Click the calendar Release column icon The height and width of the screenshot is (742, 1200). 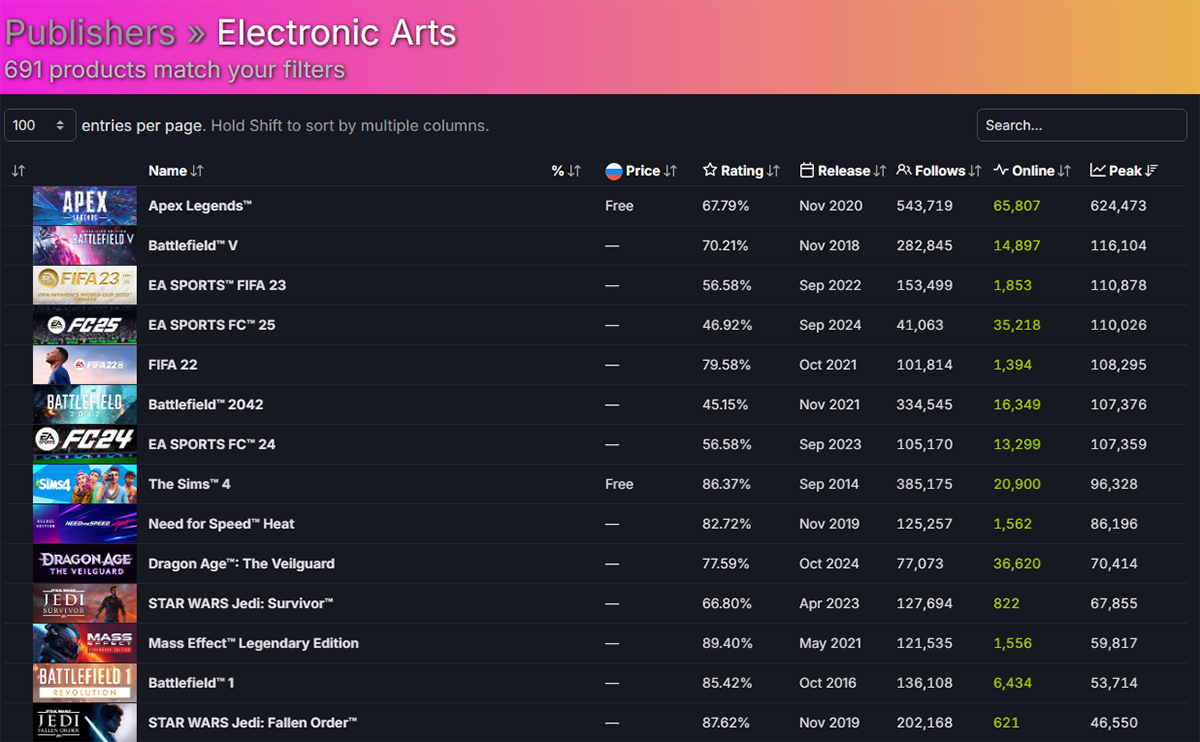[x=807, y=171]
